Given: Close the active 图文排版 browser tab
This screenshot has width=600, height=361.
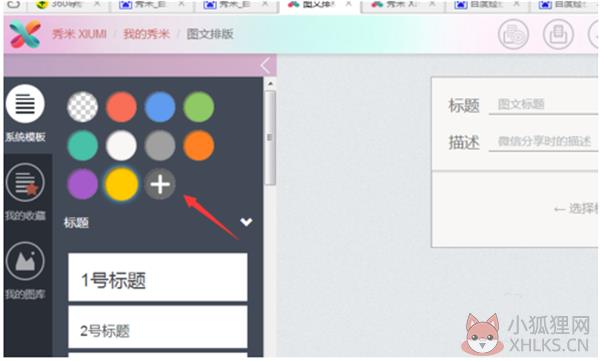Looking at the screenshot, I should tap(349, 5).
